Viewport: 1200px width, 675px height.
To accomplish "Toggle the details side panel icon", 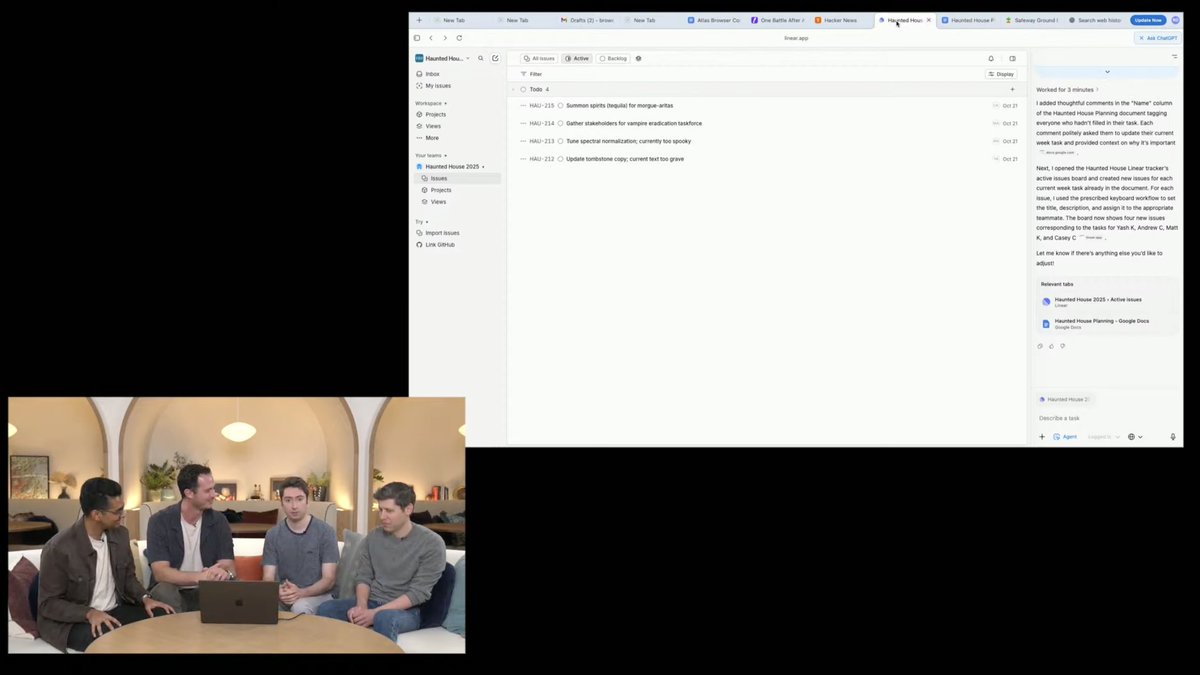I will click(x=1012, y=58).
